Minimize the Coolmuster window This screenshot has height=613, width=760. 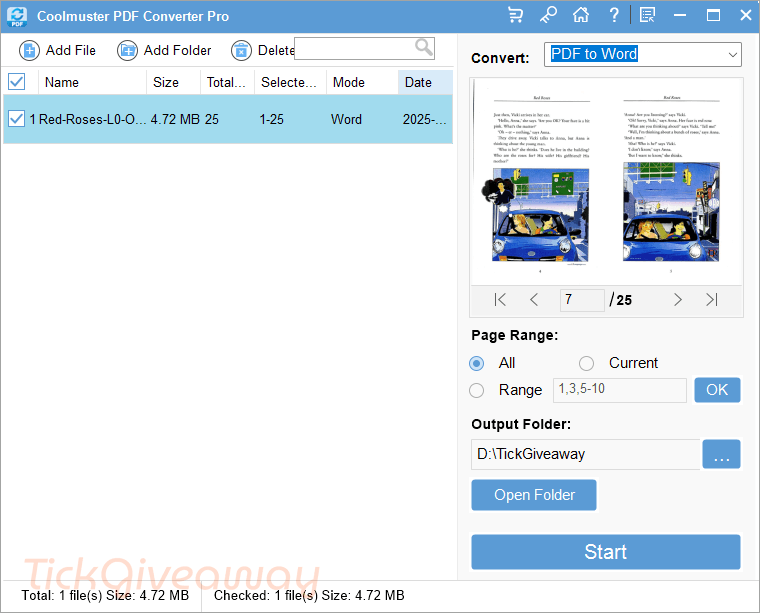click(x=680, y=16)
